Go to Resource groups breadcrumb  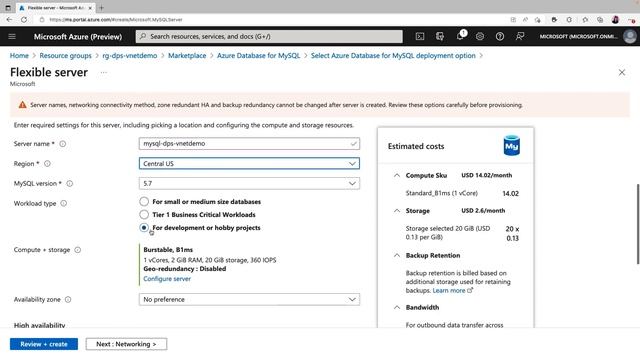65,56
